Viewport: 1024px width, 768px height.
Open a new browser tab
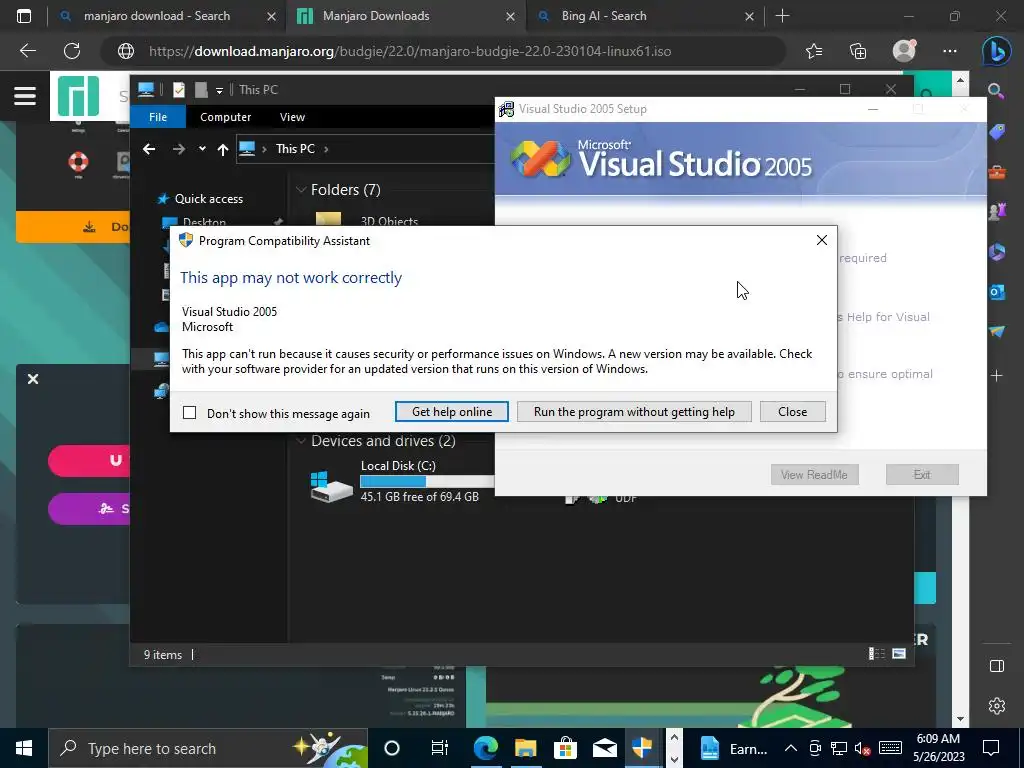click(x=782, y=16)
